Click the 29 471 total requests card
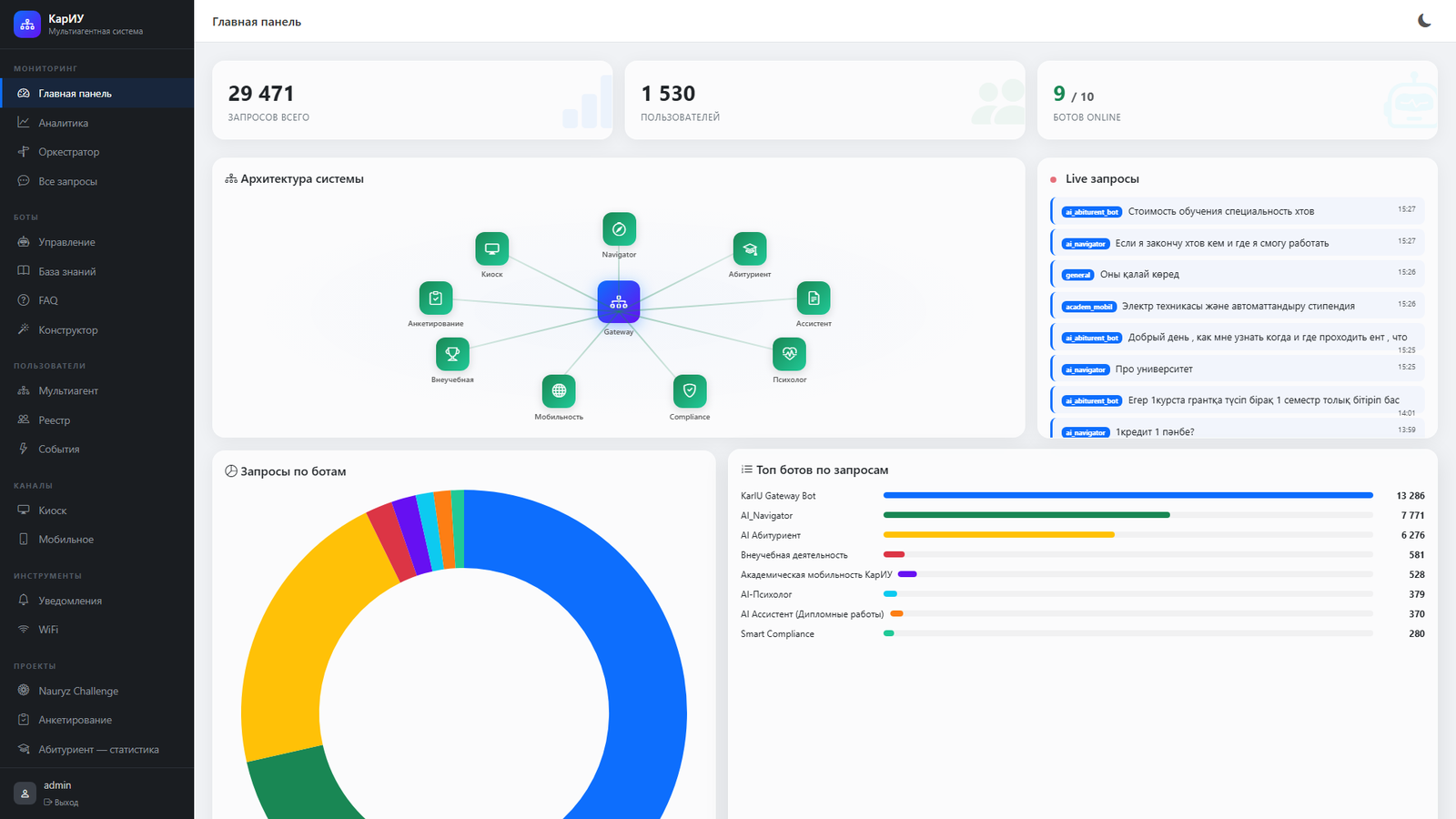Viewport: 1456px width, 819px height. [412, 100]
